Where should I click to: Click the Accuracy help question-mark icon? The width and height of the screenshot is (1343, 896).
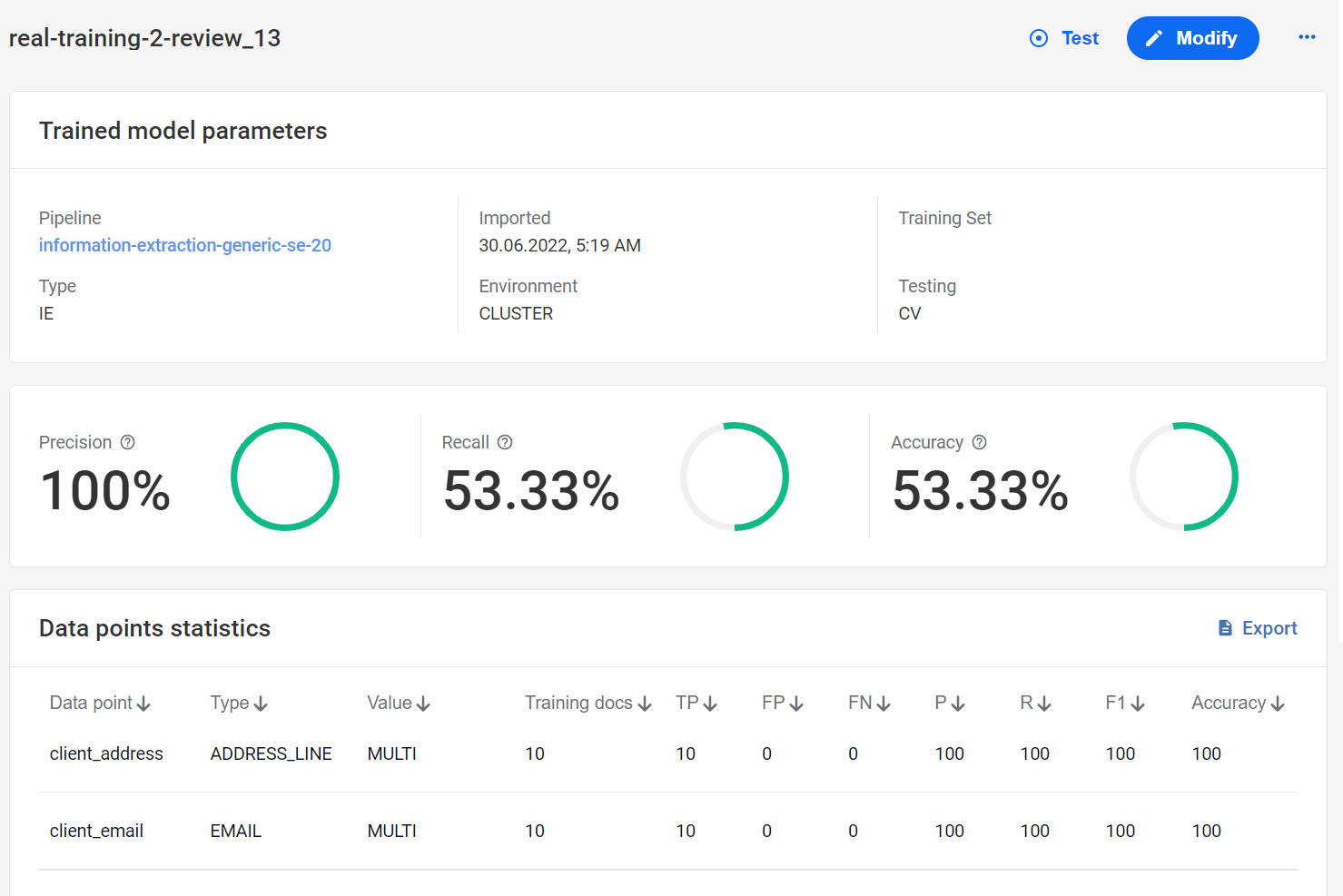coord(979,442)
